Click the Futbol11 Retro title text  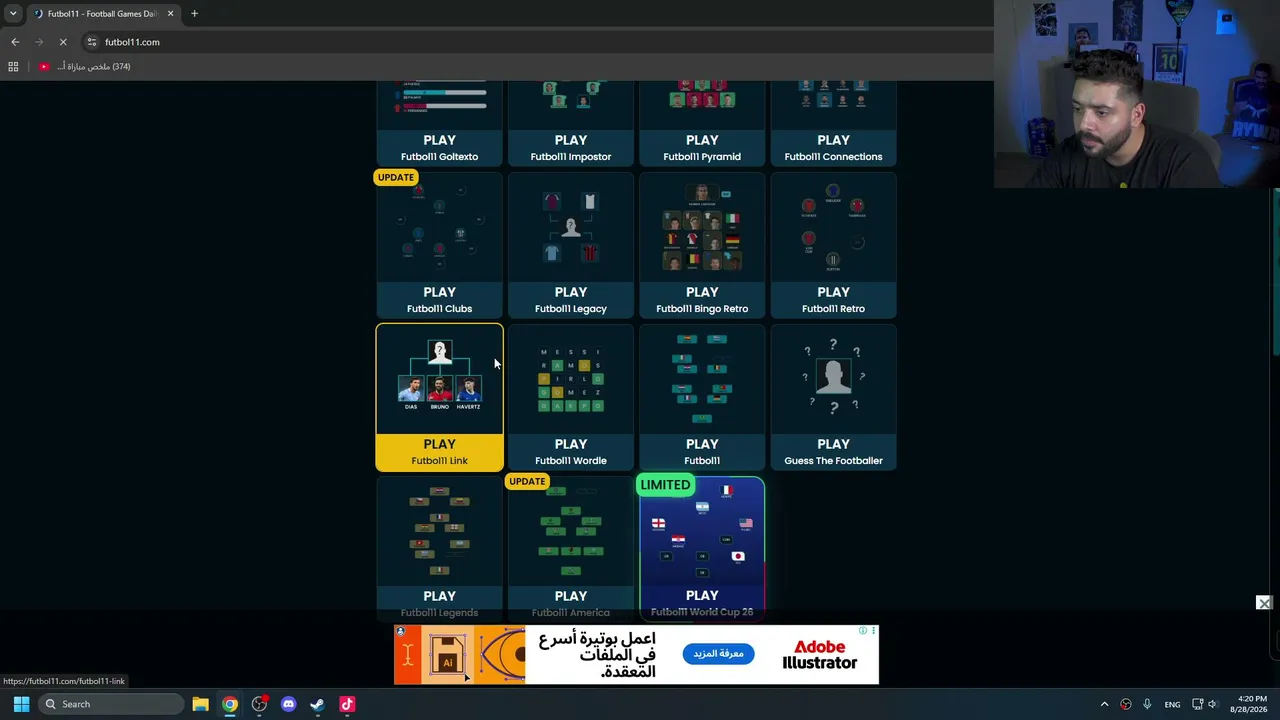[x=833, y=309]
